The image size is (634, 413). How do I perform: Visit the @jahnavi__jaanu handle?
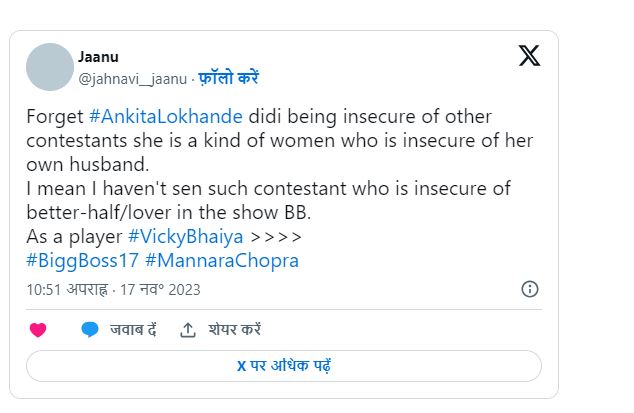pos(133,79)
